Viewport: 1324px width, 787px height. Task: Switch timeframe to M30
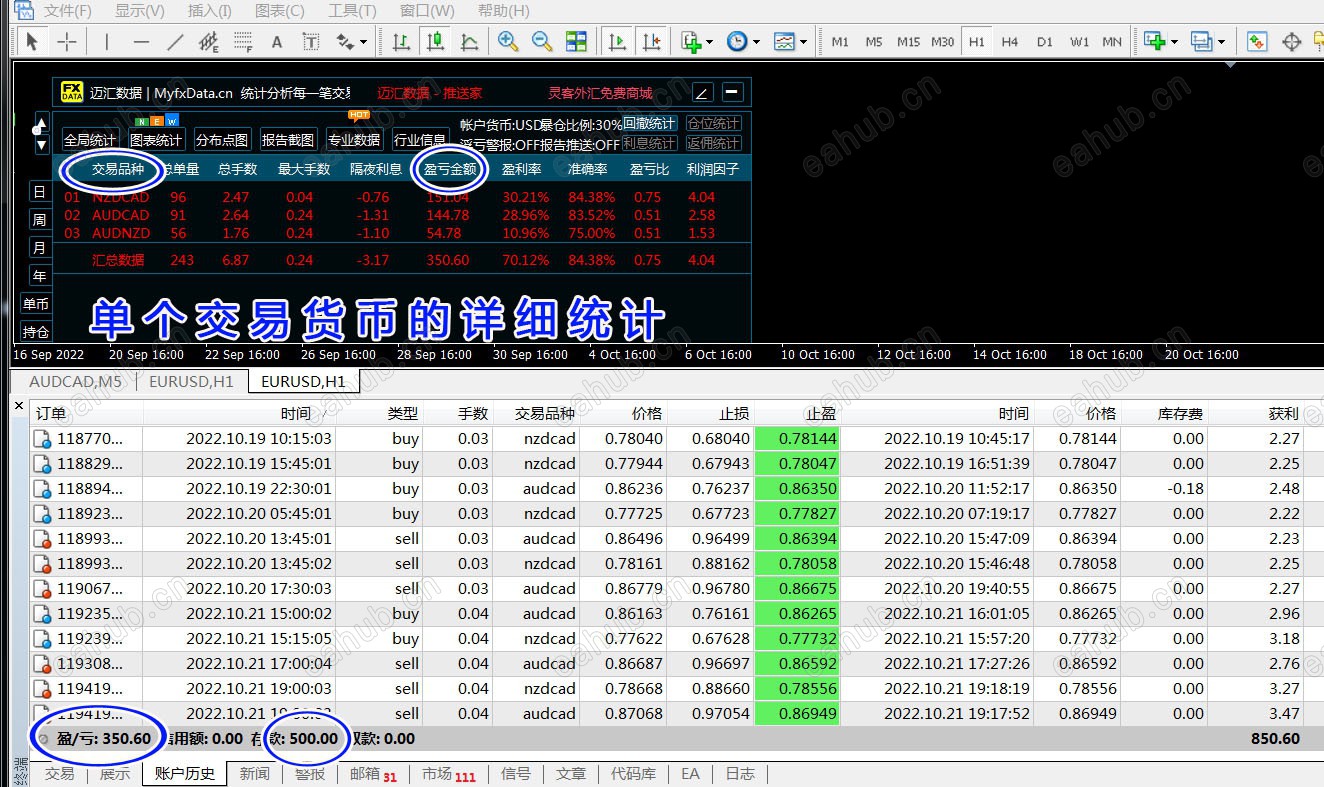pos(942,42)
